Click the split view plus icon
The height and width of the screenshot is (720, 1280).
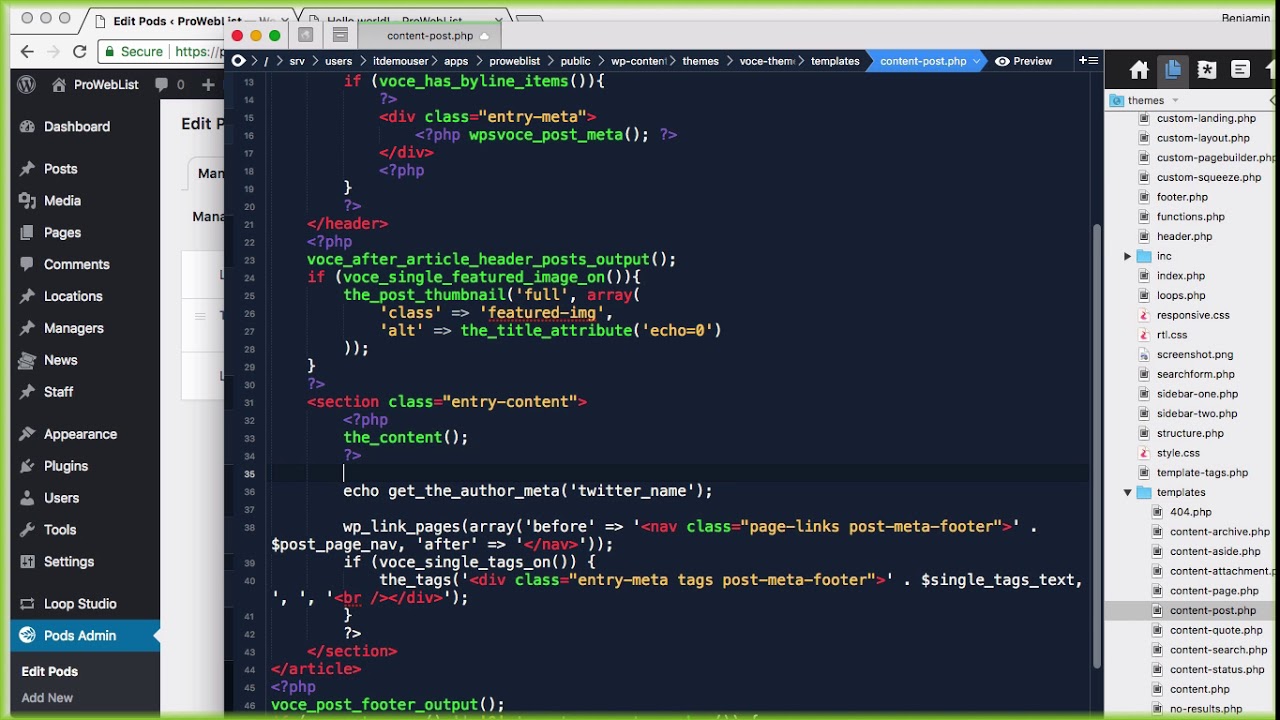(x=1089, y=61)
